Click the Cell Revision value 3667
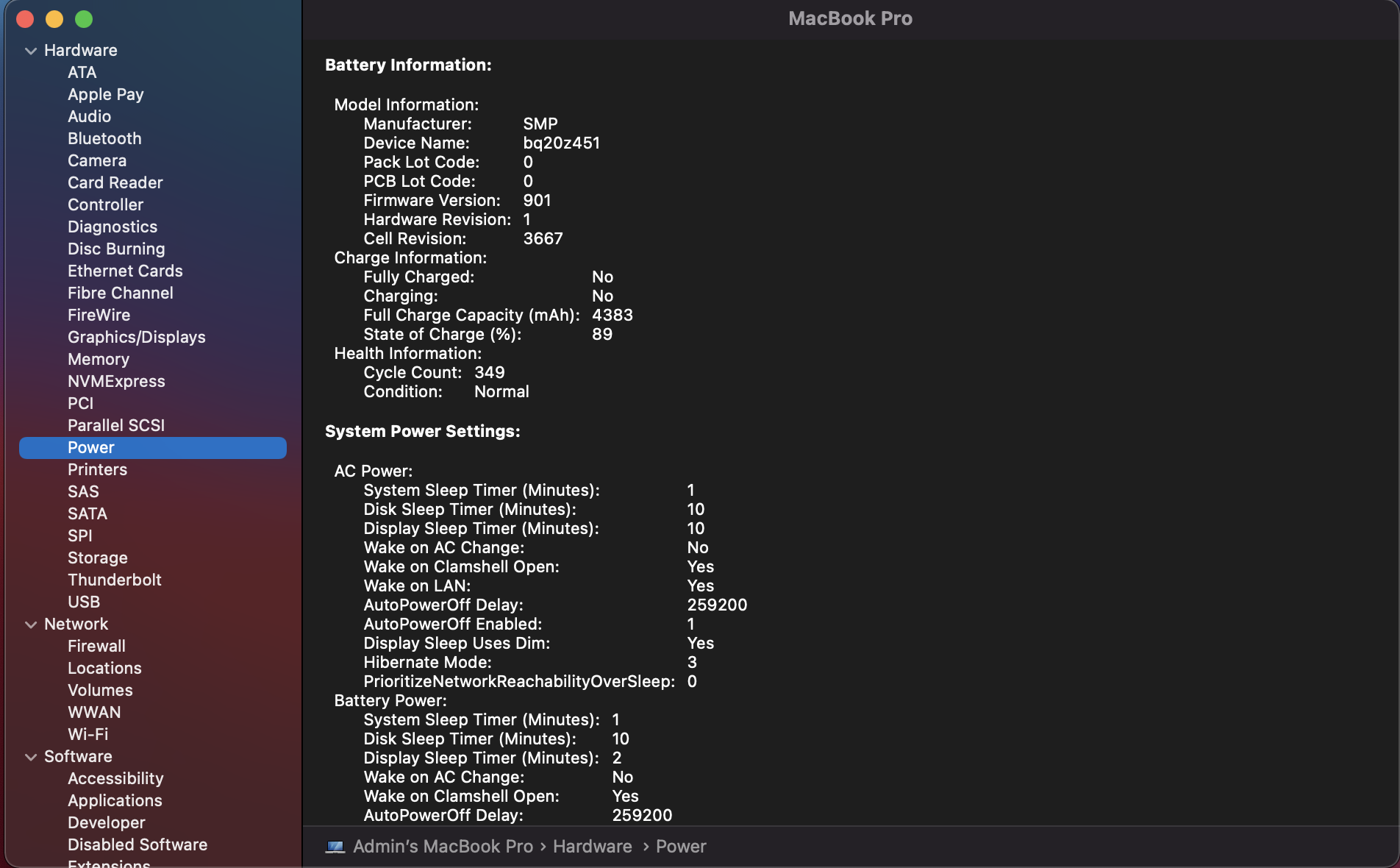Viewport: 1400px width, 868px height. click(x=543, y=238)
